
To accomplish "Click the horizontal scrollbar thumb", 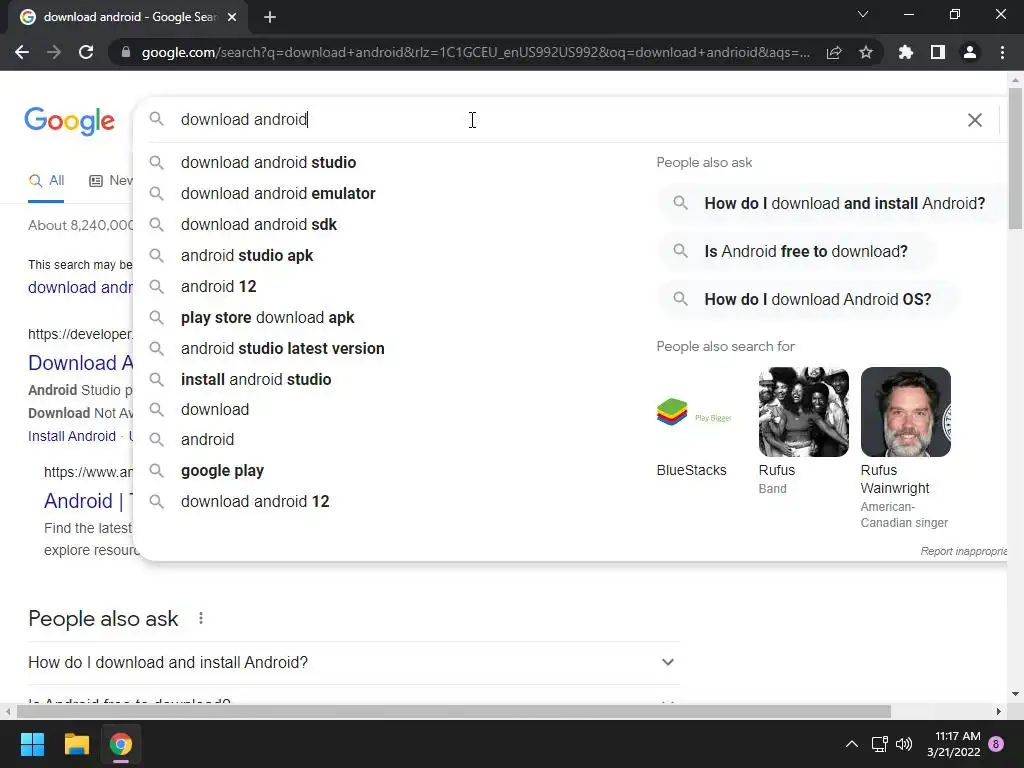I will pos(454,711).
